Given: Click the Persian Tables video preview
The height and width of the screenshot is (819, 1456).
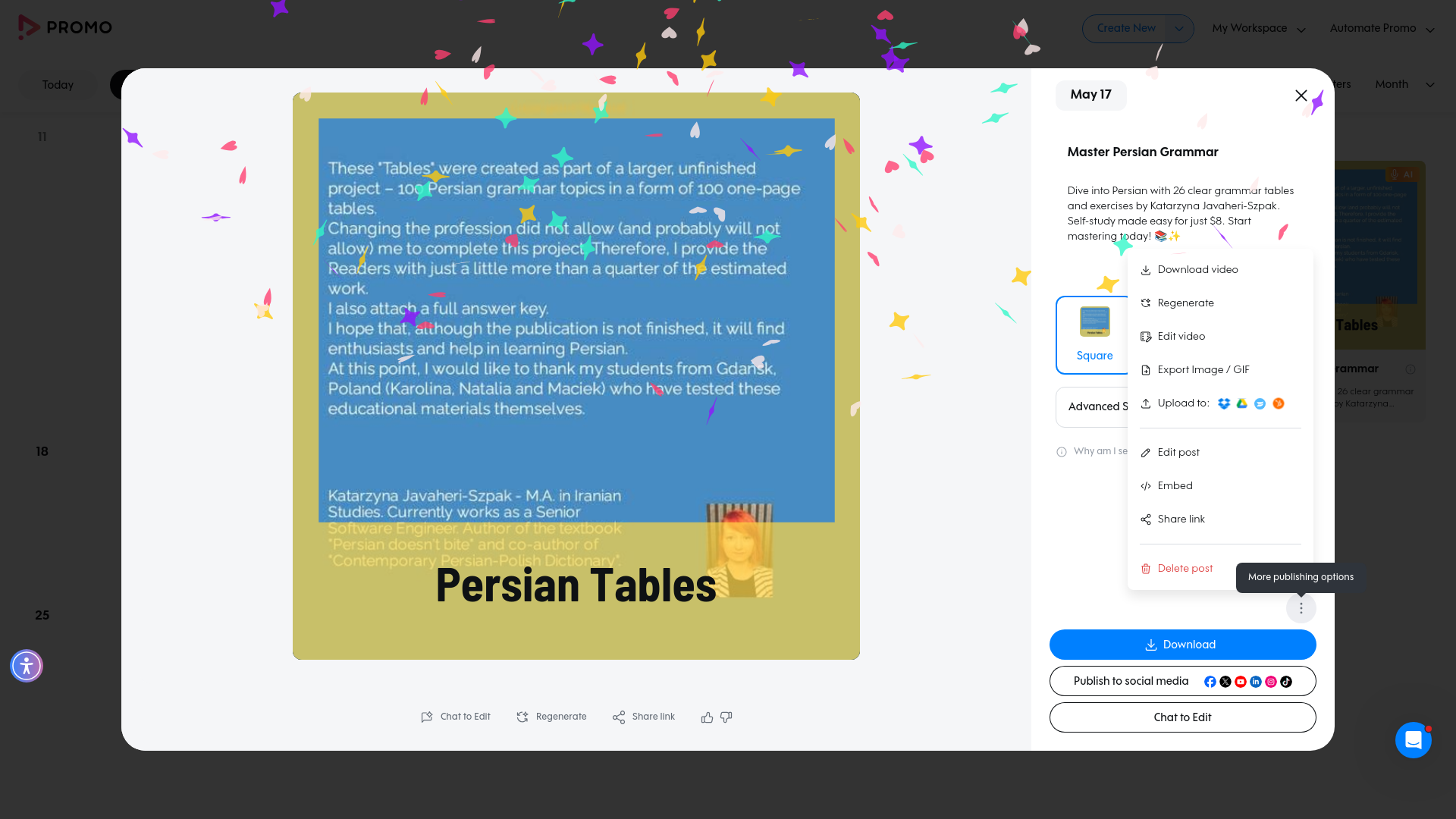Looking at the screenshot, I should click(x=576, y=376).
